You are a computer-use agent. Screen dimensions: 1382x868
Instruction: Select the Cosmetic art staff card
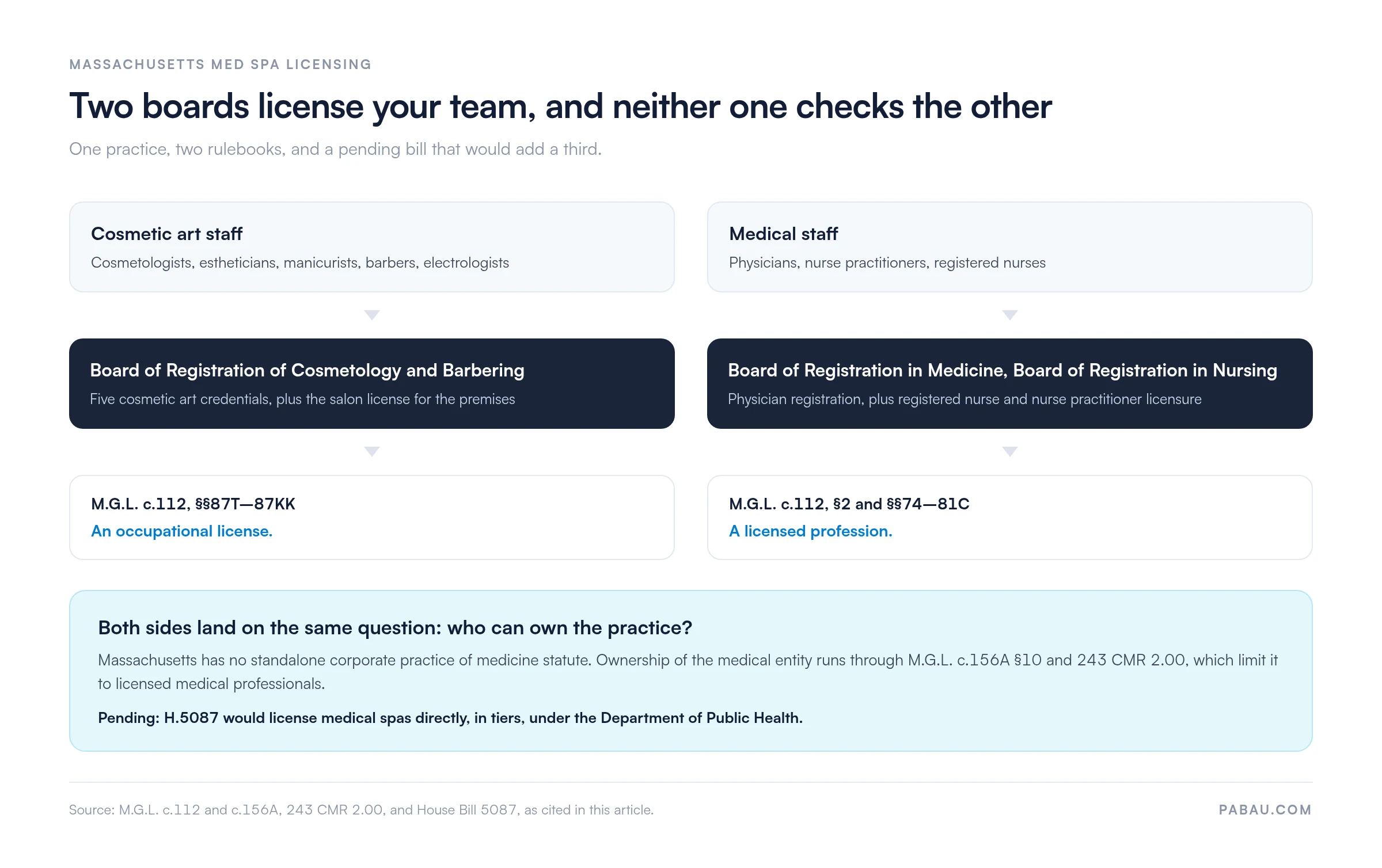pos(372,247)
